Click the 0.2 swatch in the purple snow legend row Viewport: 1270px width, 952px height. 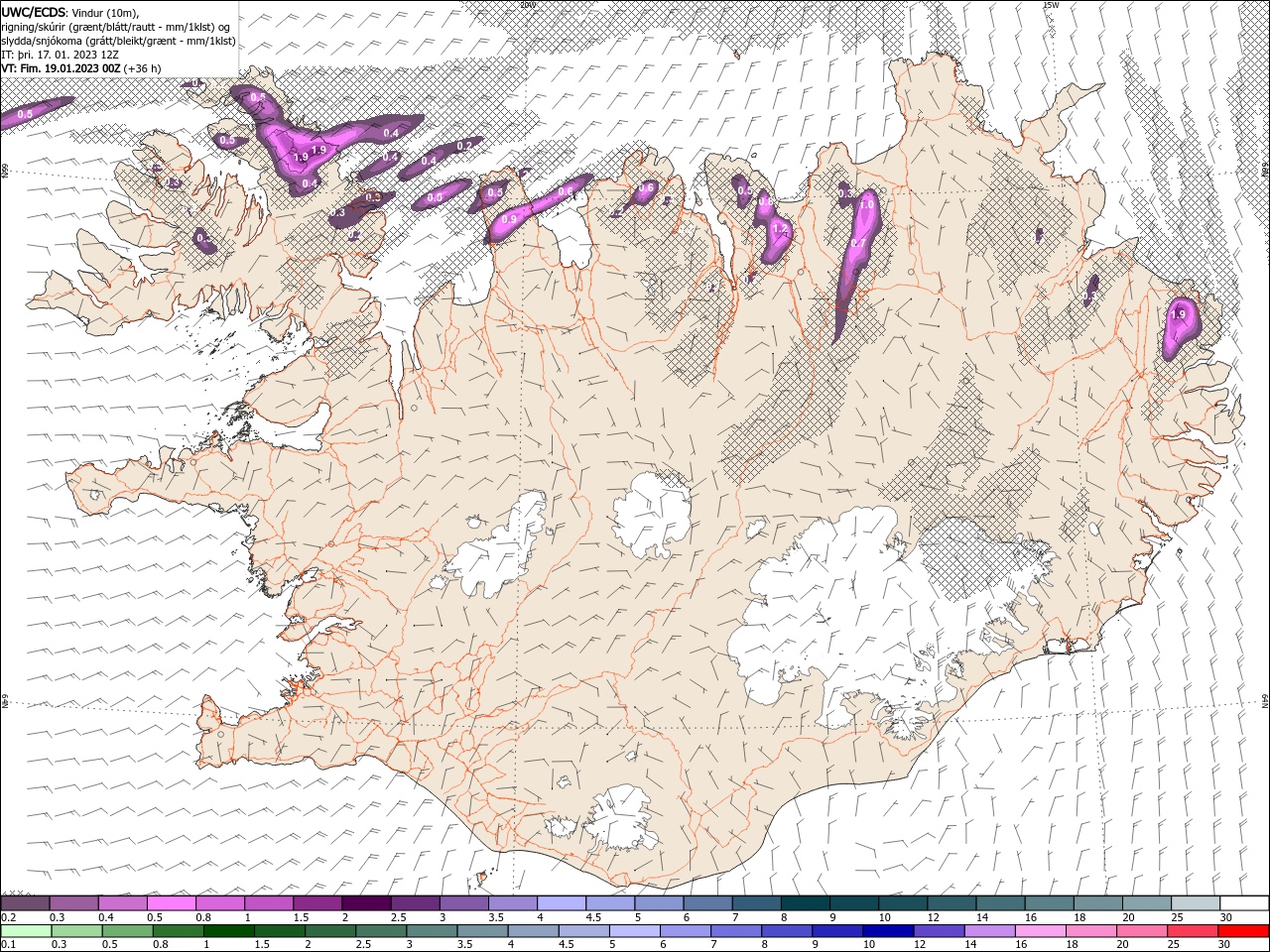click(25, 903)
